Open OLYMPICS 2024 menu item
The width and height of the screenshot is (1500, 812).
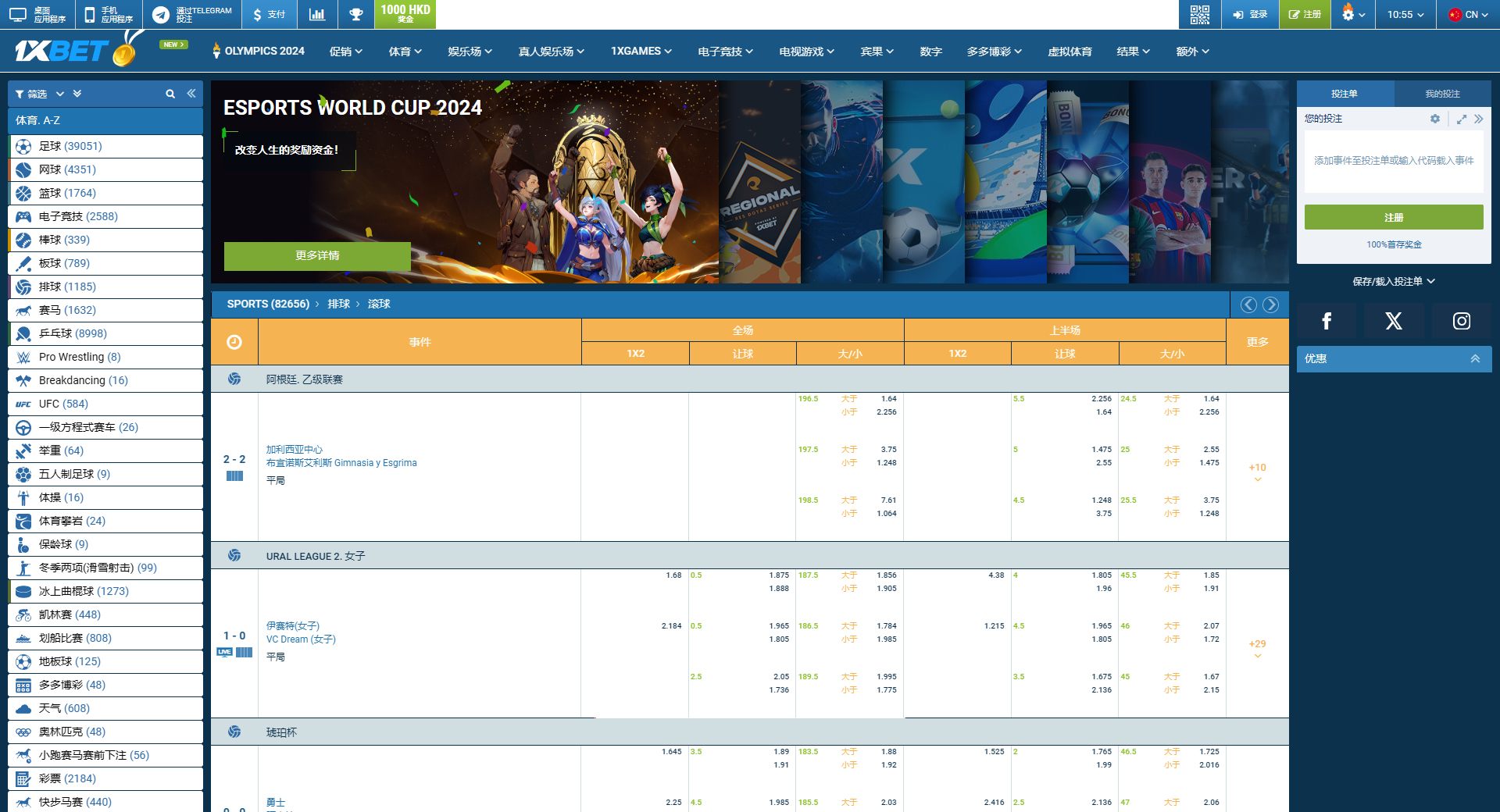tap(259, 52)
